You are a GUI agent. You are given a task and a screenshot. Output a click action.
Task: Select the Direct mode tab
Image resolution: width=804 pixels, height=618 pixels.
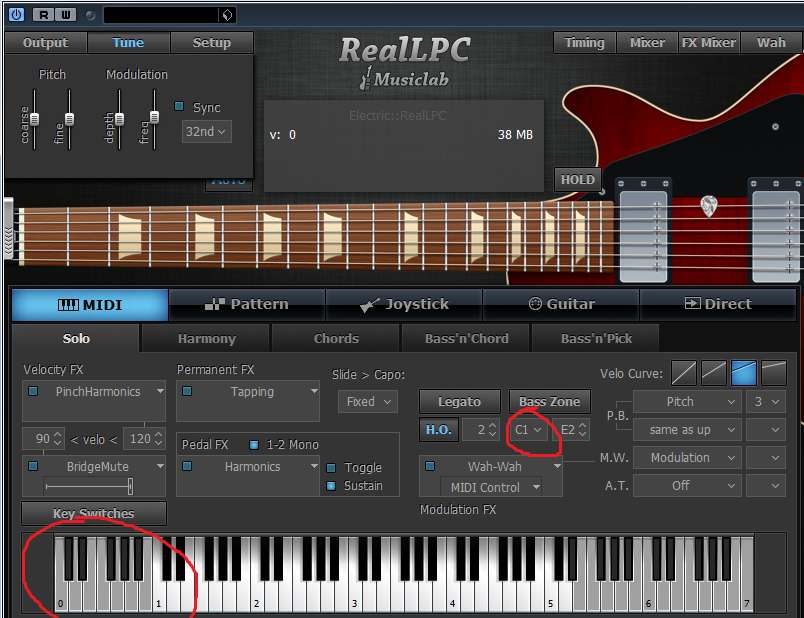(x=718, y=304)
